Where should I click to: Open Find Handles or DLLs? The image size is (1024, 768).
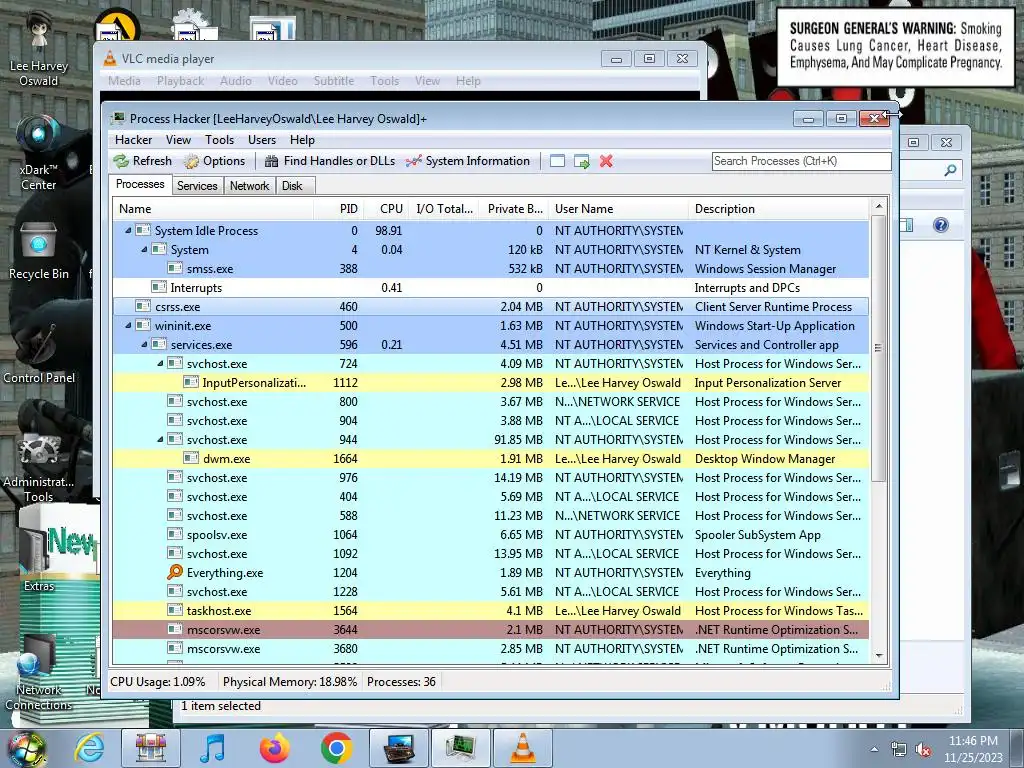tap(330, 161)
